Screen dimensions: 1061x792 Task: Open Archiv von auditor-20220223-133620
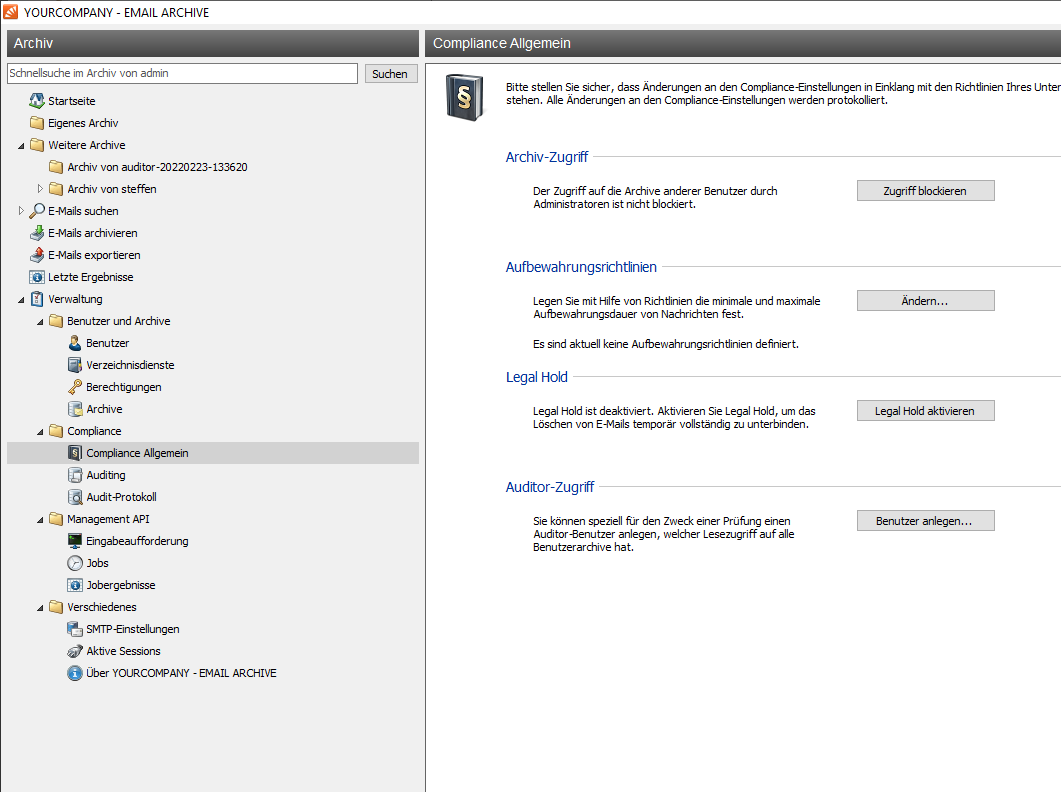pyautogui.click(x=157, y=167)
